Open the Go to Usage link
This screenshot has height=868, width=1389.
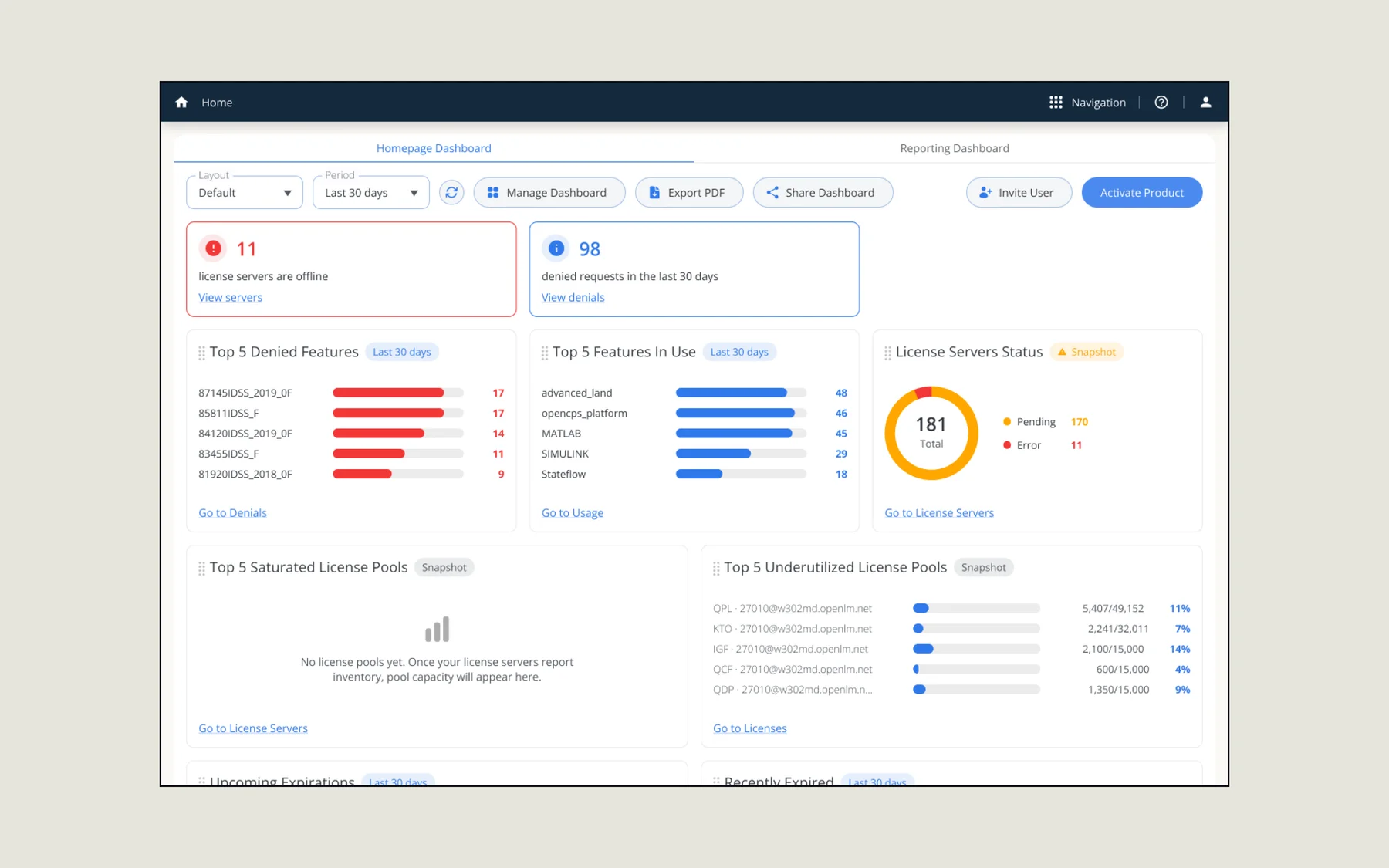click(x=573, y=512)
